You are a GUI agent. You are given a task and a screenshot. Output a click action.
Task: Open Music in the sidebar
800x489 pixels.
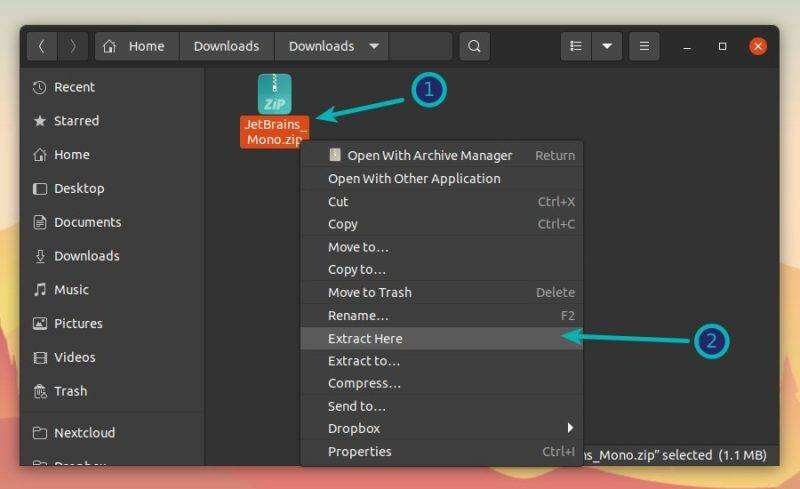pyautogui.click(x=112, y=290)
